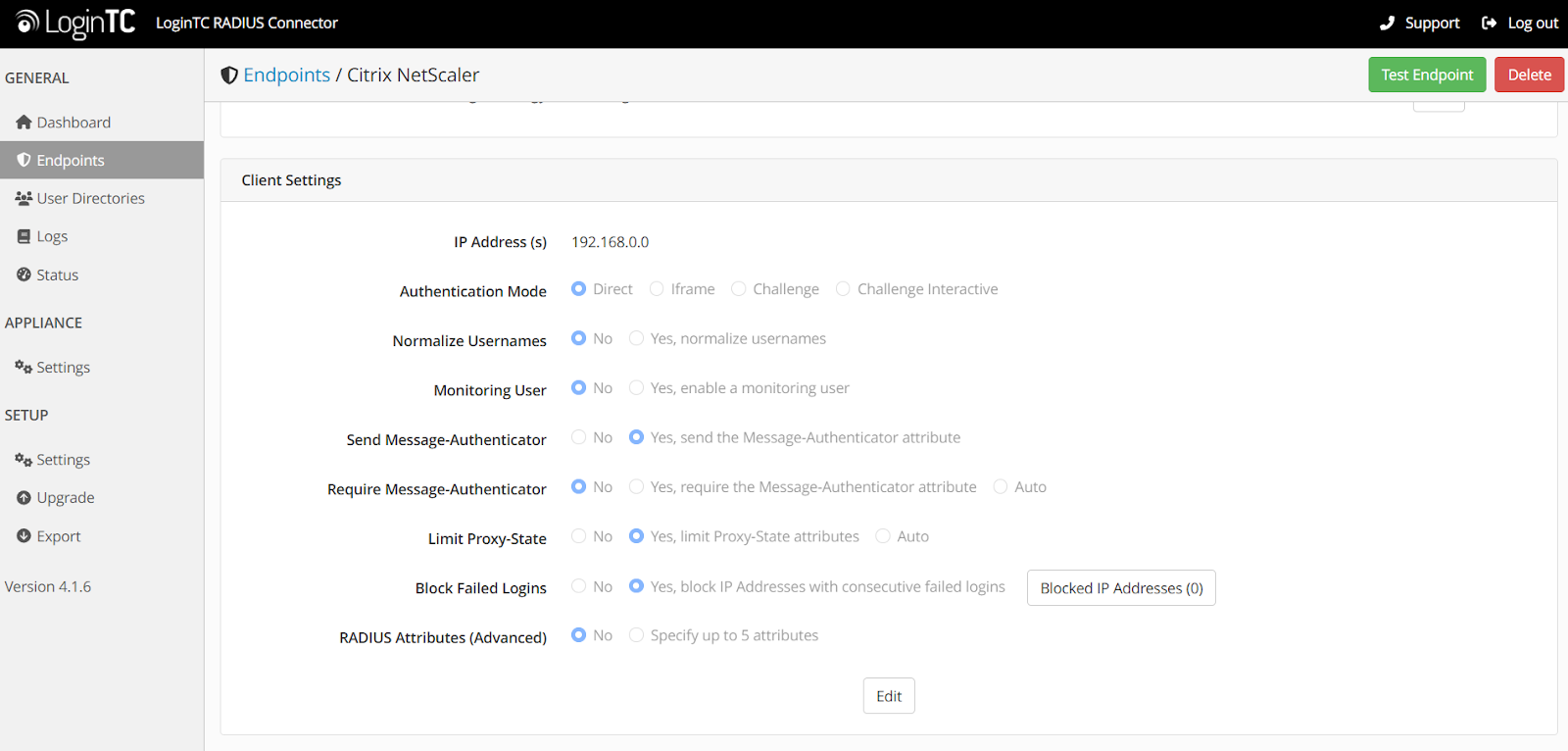The image size is (1568, 751).
Task: Click the Citrix NetScaler breadcrumb text
Action: [414, 75]
